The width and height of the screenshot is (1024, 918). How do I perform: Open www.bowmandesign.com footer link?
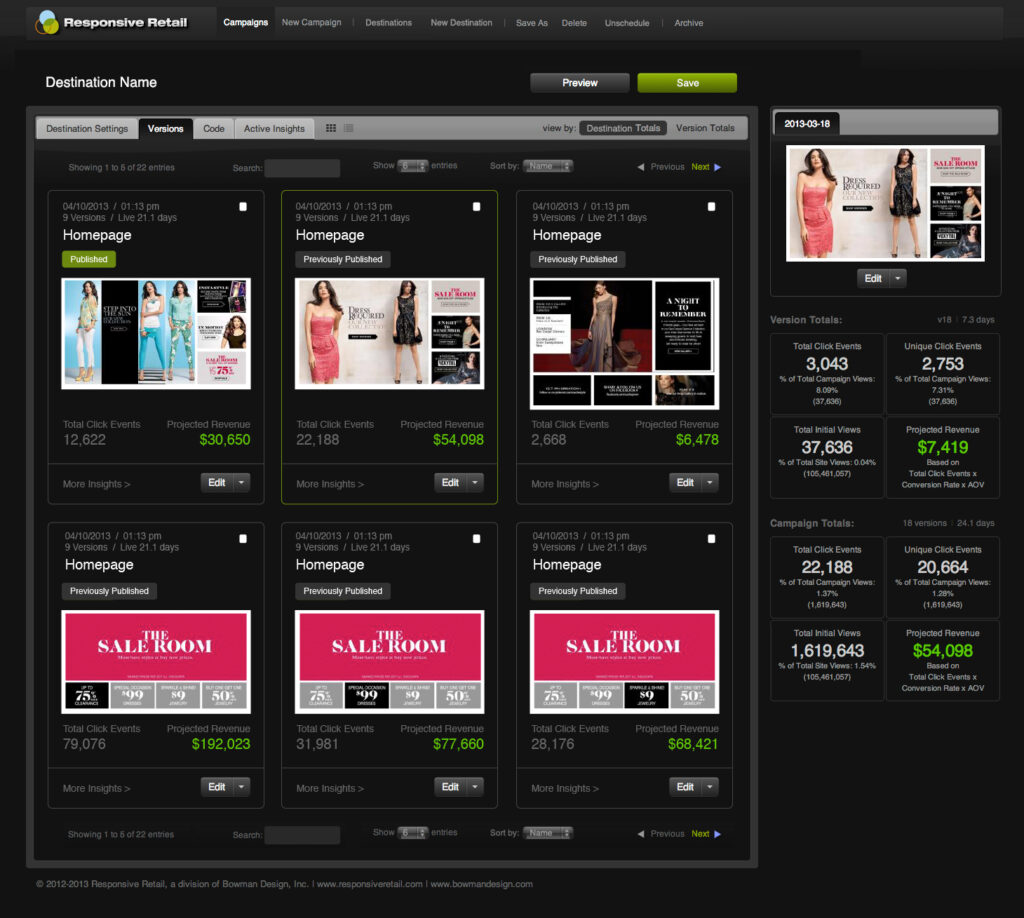click(481, 884)
